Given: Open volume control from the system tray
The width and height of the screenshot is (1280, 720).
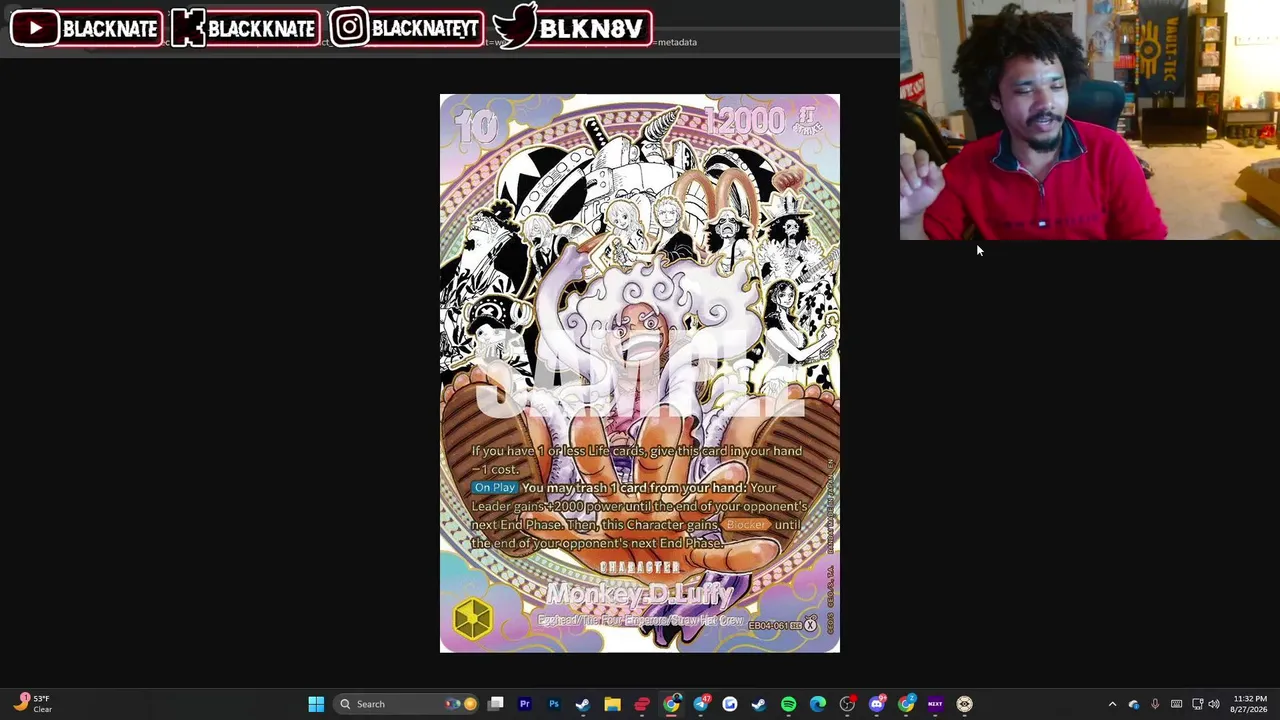Looking at the screenshot, I should (1216, 704).
